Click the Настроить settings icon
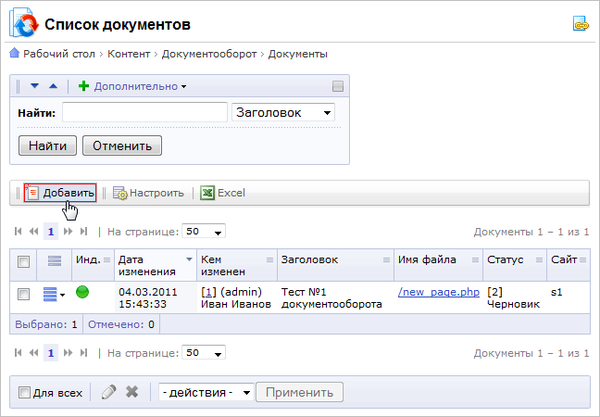600x417 pixels. point(120,193)
